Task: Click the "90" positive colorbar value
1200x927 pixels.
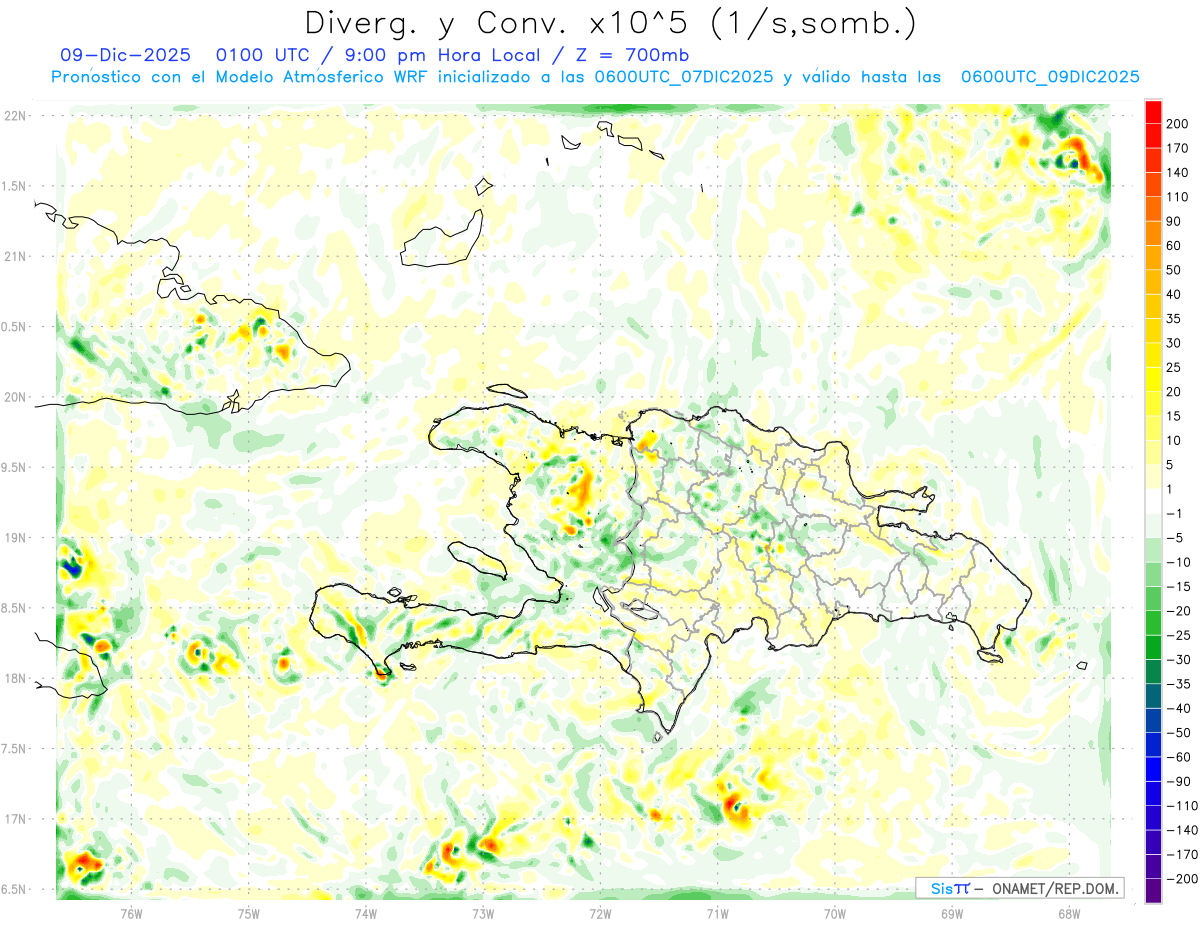Action: (1174, 221)
